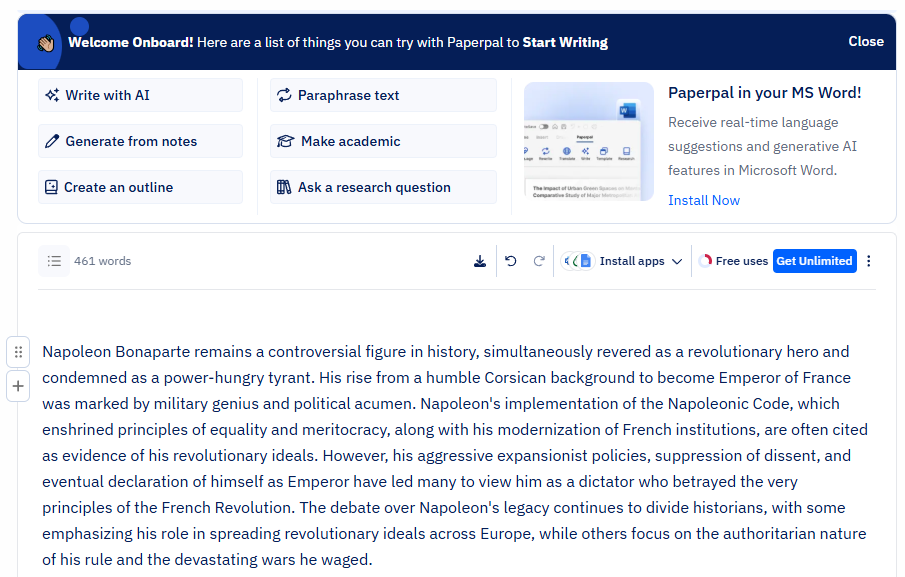Image resolution: width=905 pixels, height=577 pixels.
Task: Click the Paperpal in your MS Word! heading
Action: point(764,93)
